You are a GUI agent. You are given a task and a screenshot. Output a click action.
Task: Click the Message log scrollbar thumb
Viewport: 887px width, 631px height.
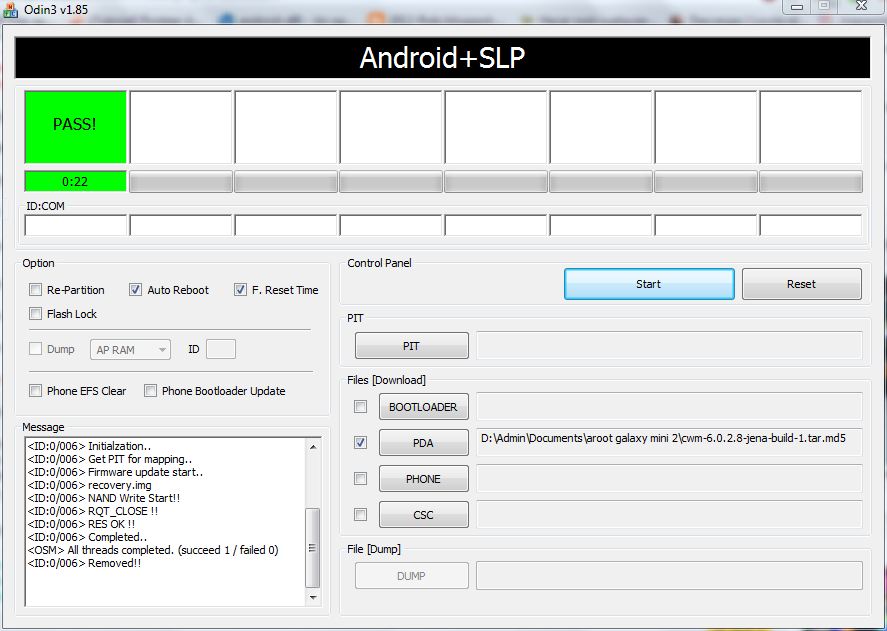pos(313,548)
